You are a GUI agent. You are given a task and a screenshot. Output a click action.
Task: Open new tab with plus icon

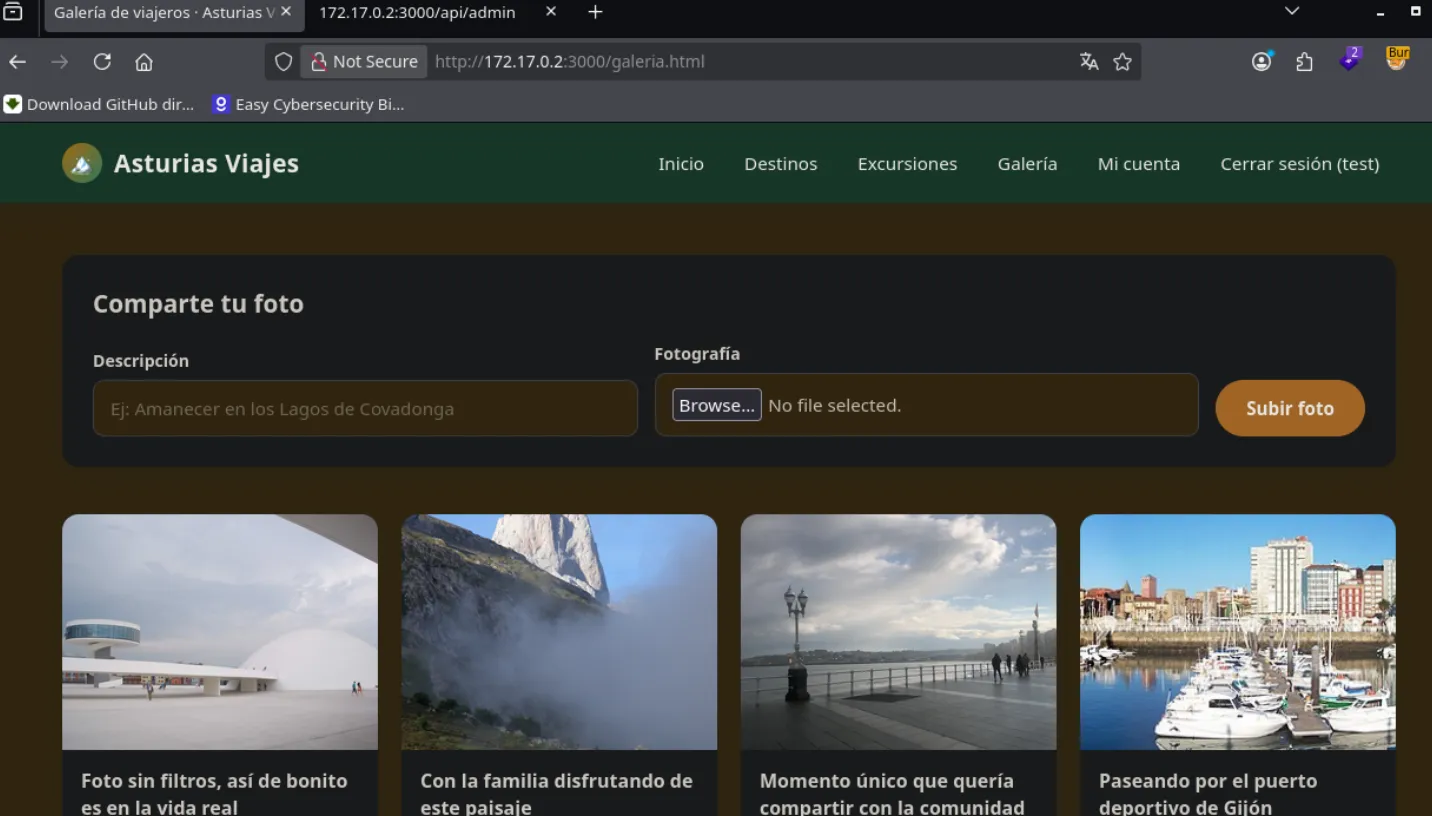coord(595,12)
